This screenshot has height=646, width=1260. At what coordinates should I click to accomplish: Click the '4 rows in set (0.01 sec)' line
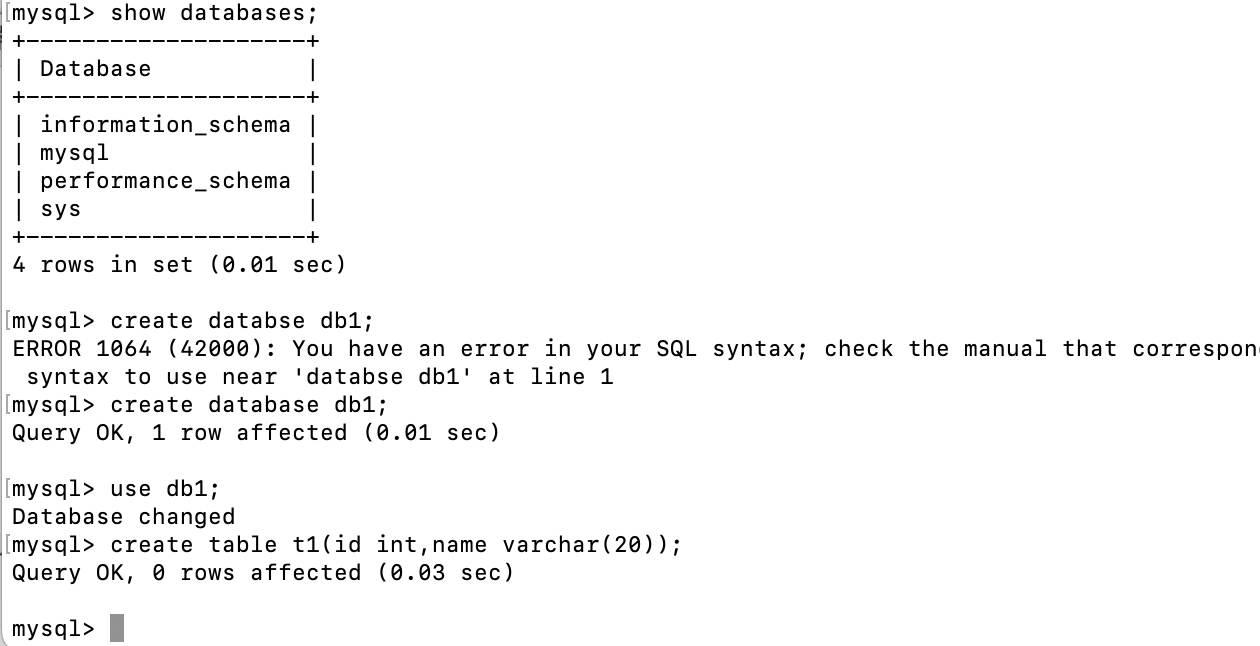178,265
